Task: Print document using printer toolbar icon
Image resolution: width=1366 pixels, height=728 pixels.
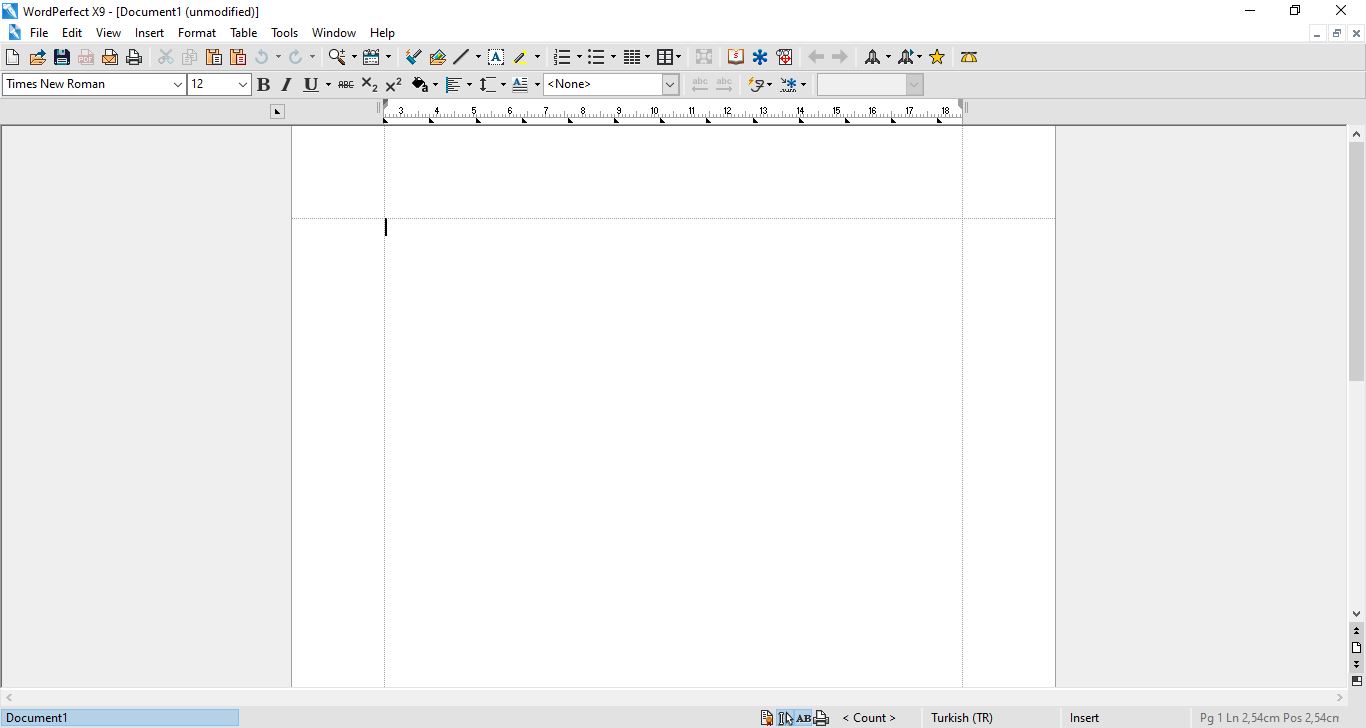Action: (x=134, y=57)
